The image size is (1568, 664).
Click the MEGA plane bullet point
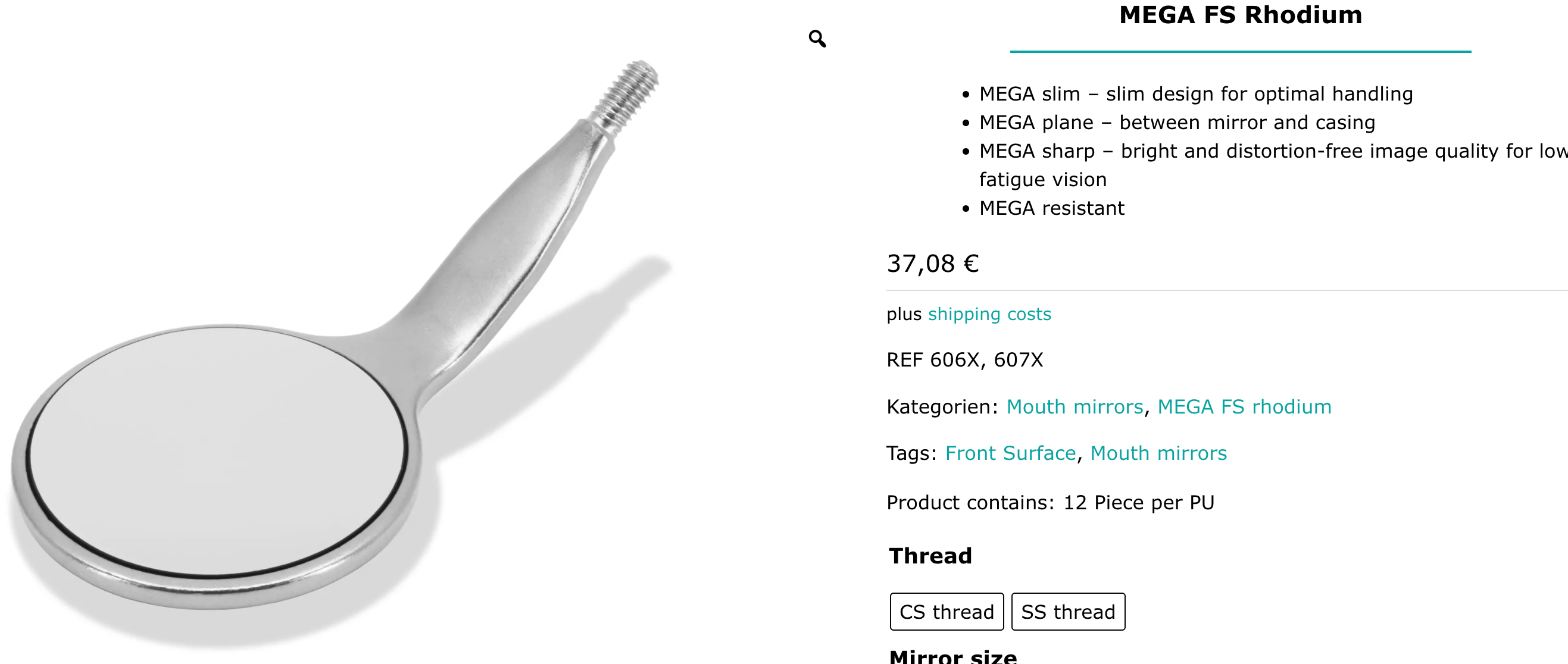(x=1177, y=123)
